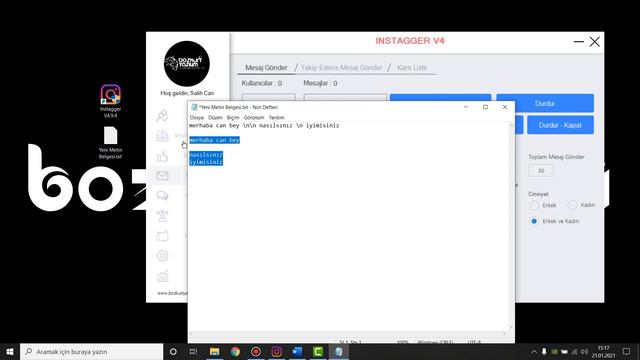The height and width of the screenshot is (360, 640).
Task: Open Task View on the taskbar
Action: tap(193, 351)
